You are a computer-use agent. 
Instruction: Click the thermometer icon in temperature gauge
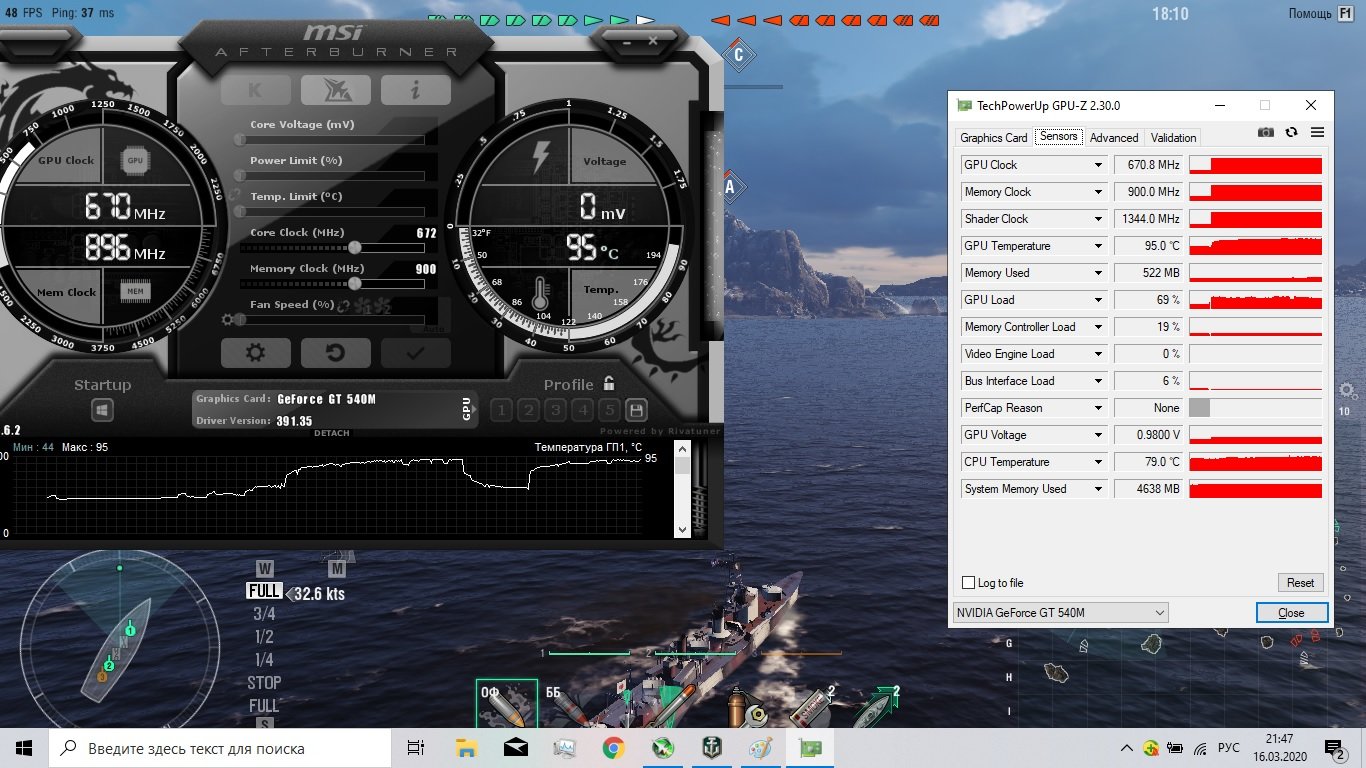540,292
